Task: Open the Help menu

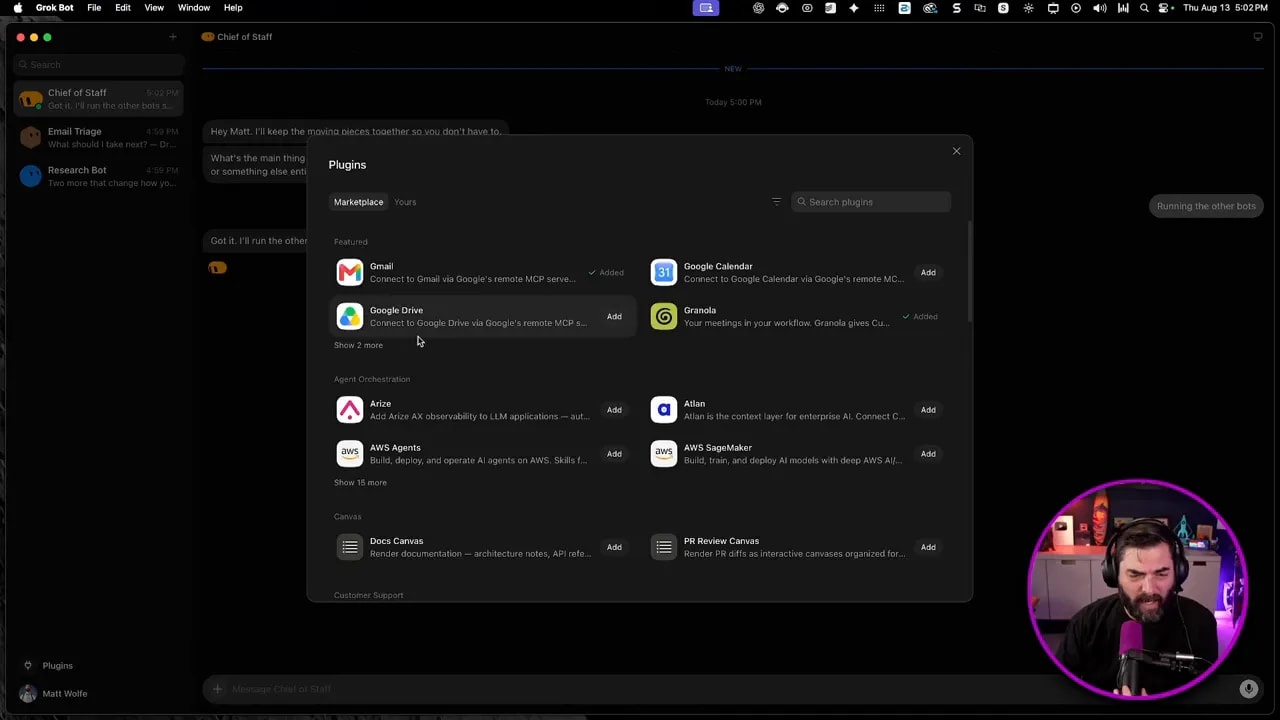Action: [233, 8]
